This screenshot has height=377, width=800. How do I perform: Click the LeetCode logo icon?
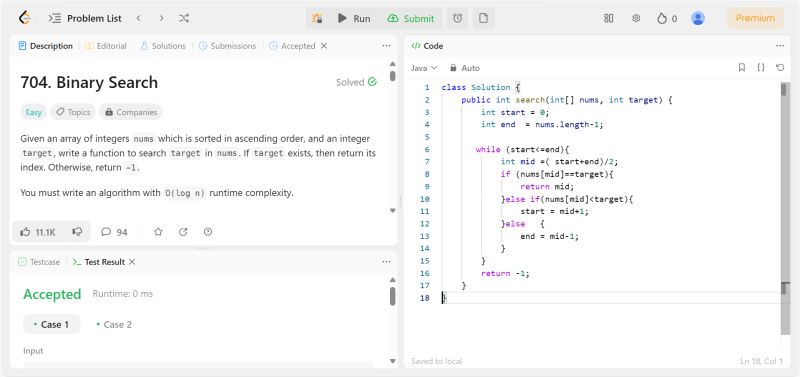24,18
